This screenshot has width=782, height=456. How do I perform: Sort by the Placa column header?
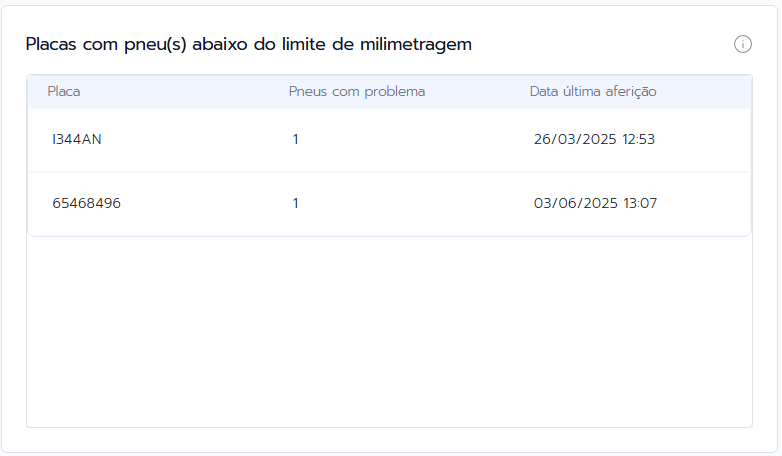(64, 92)
